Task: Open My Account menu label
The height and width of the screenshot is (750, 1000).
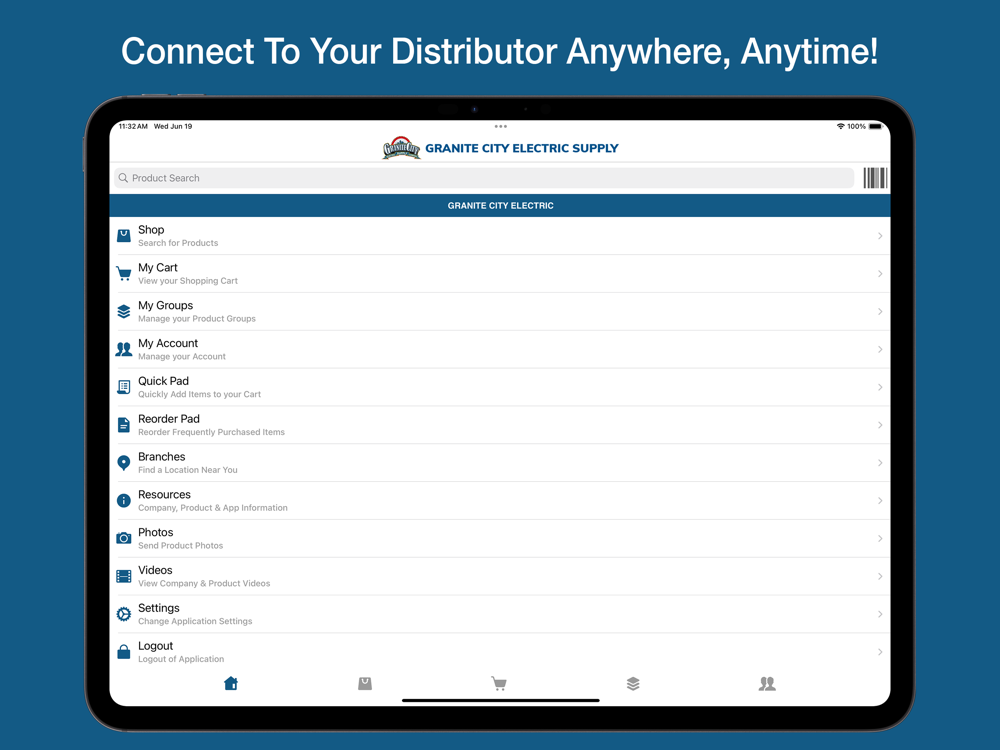Action: tap(168, 343)
